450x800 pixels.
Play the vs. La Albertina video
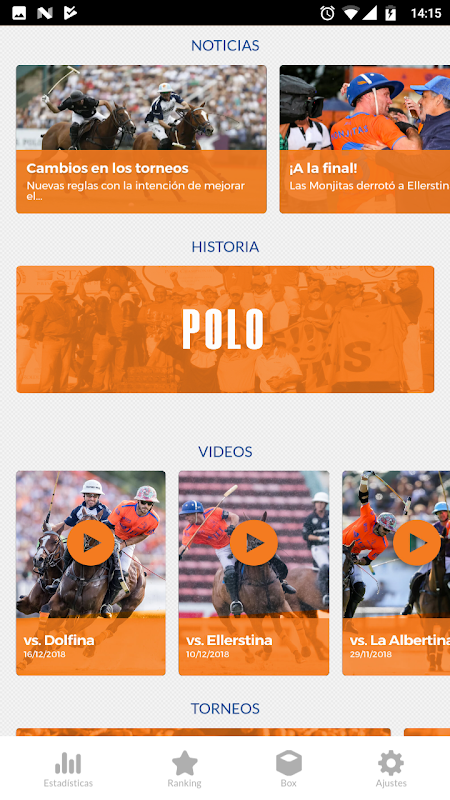pyautogui.click(x=417, y=543)
